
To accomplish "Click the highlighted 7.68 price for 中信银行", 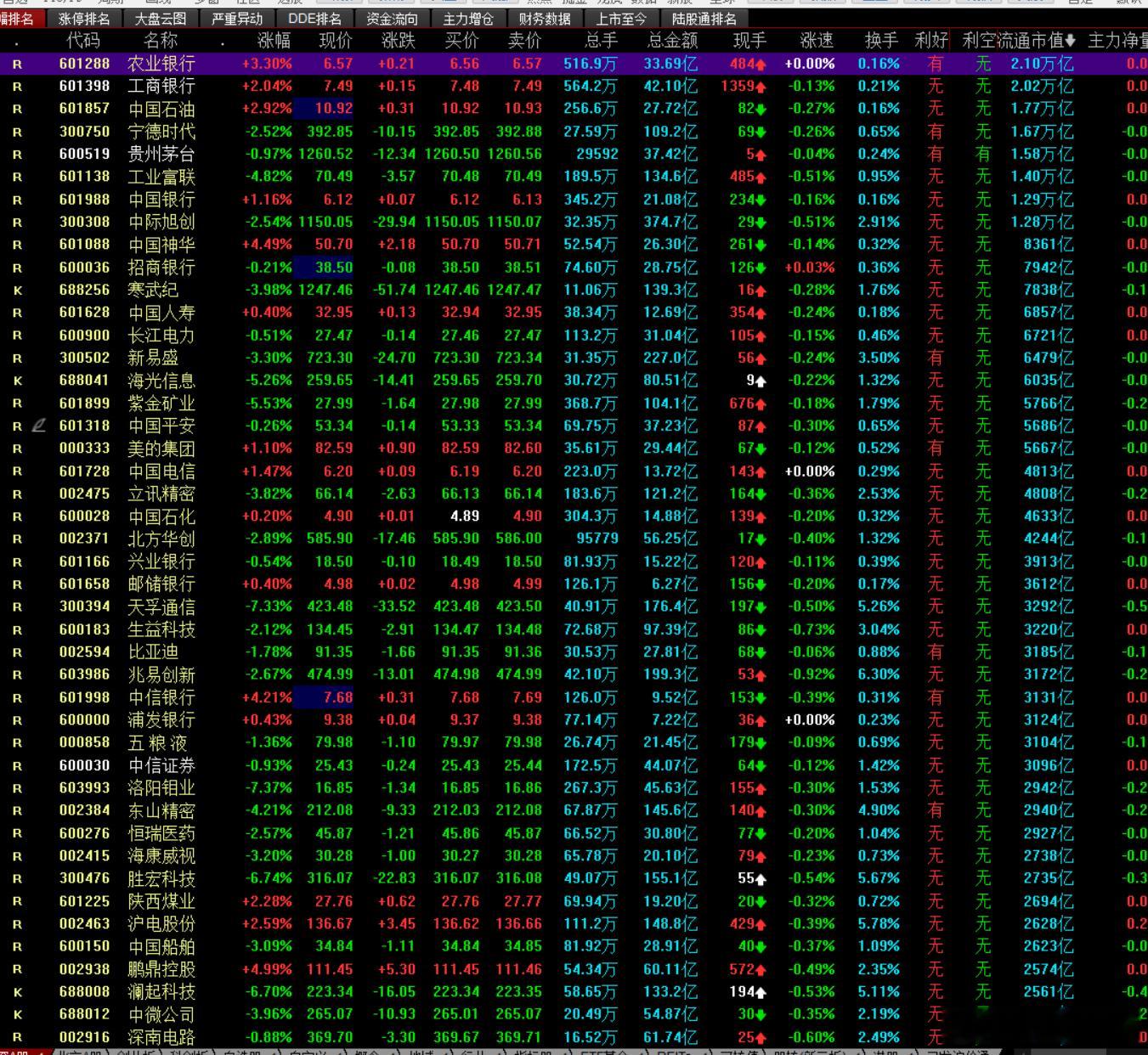I will (x=323, y=697).
